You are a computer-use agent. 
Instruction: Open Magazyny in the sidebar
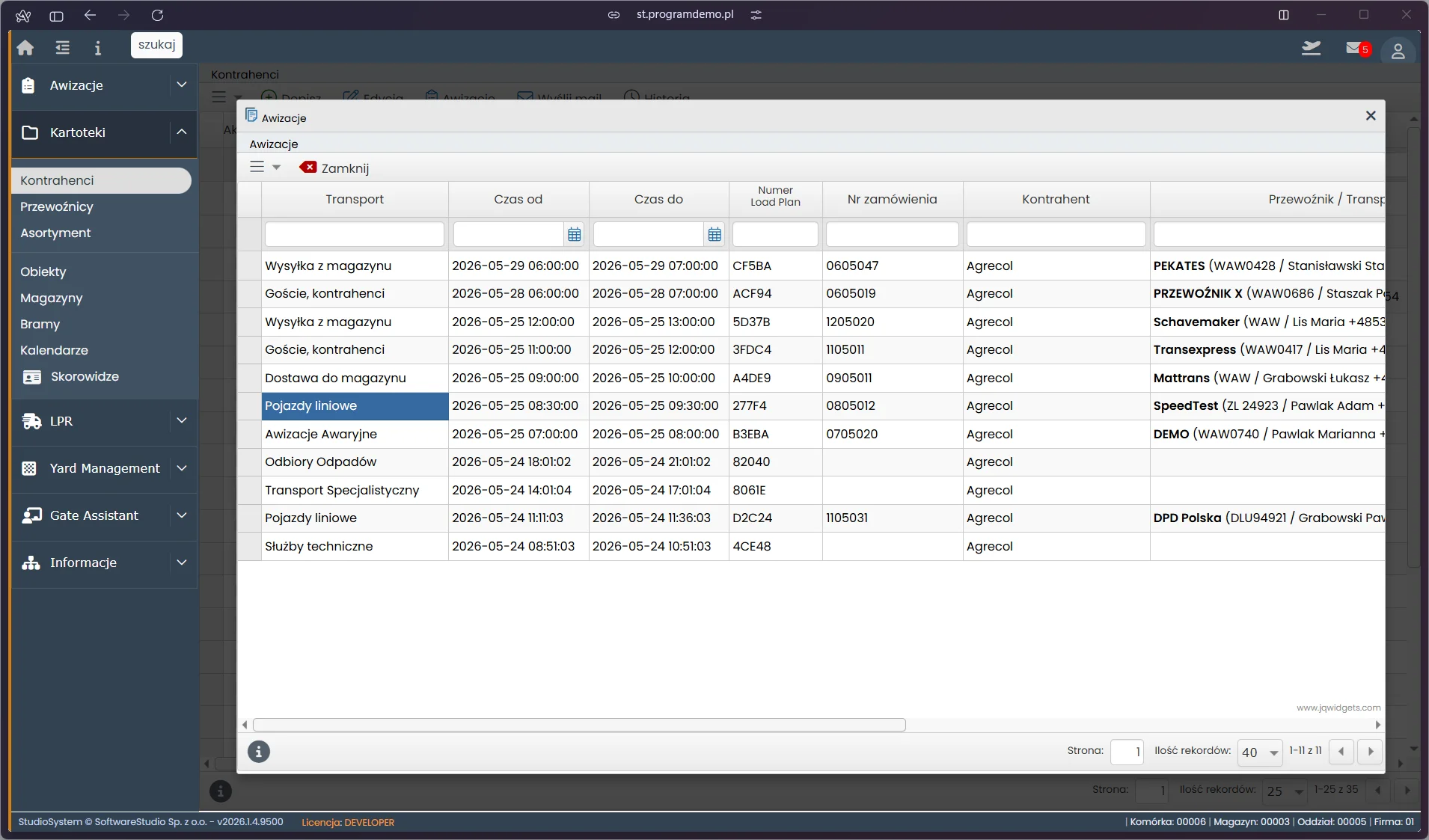pos(52,298)
